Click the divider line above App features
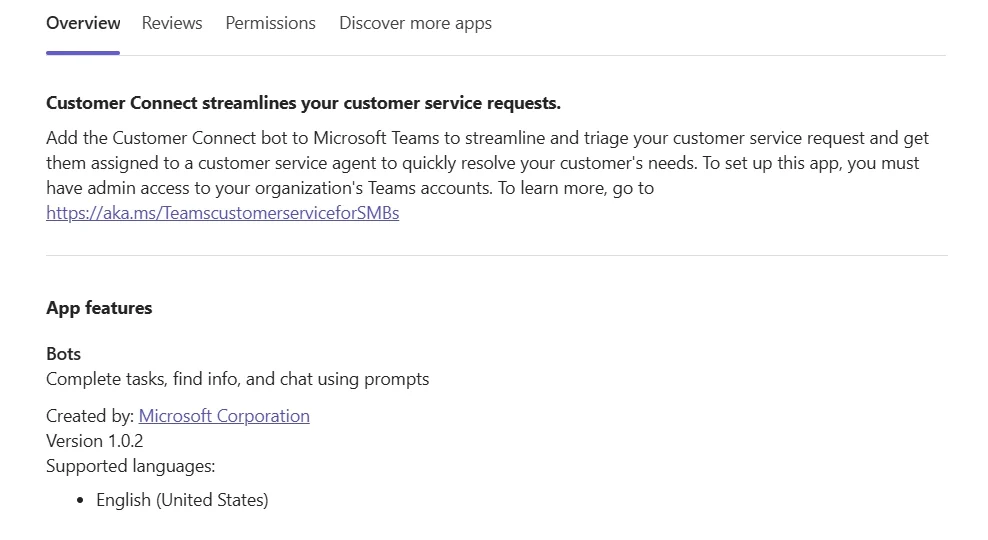The height and width of the screenshot is (540, 988). pos(496,256)
